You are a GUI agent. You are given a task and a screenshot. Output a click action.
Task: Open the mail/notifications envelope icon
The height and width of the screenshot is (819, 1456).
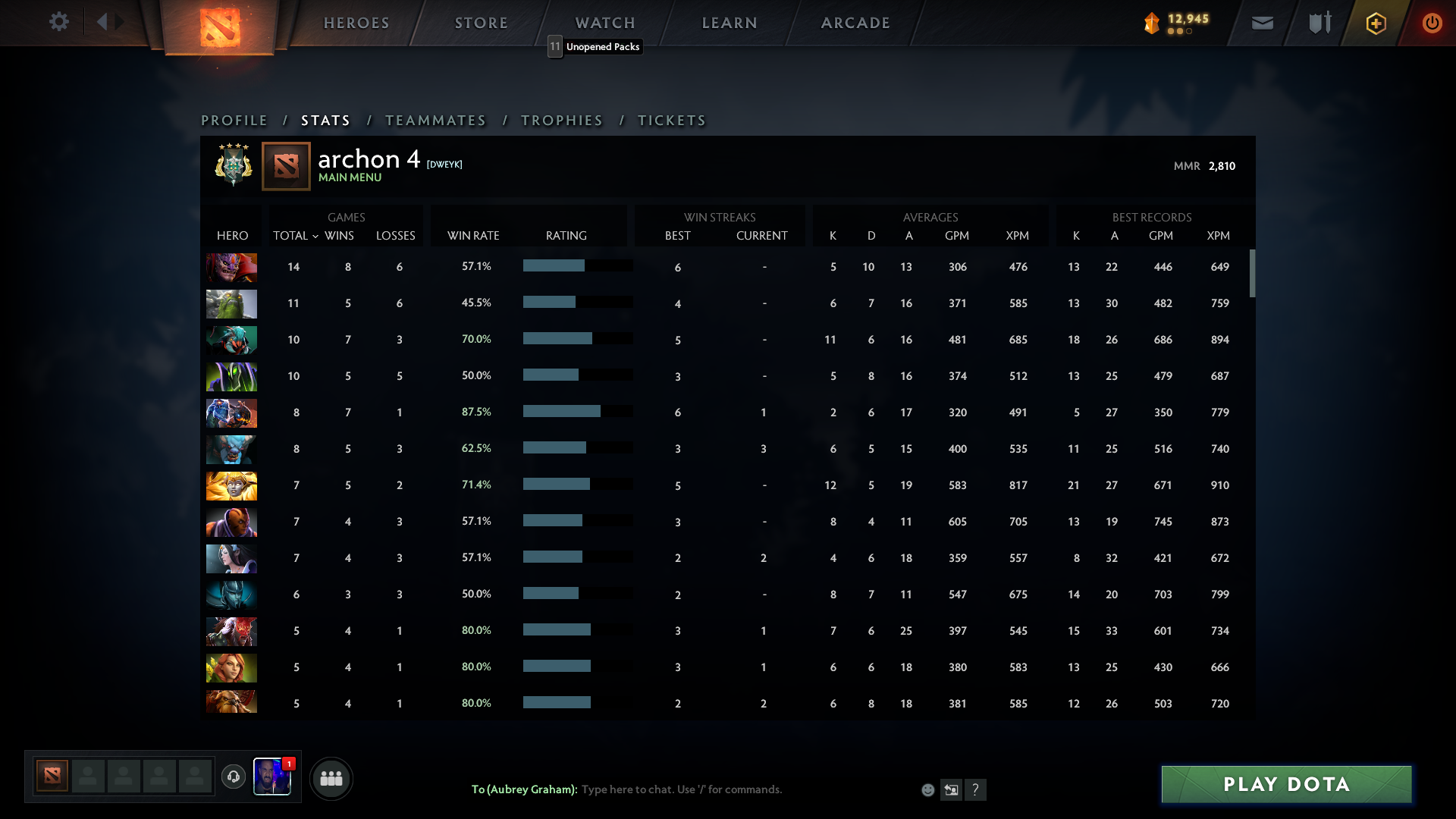point(1261,23)
